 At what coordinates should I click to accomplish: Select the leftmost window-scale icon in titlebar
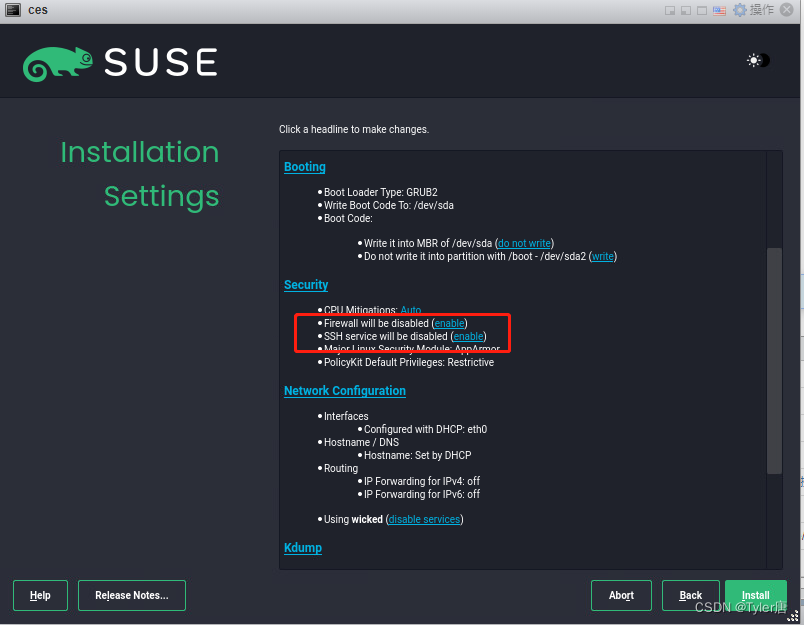[x=668, y=9]
